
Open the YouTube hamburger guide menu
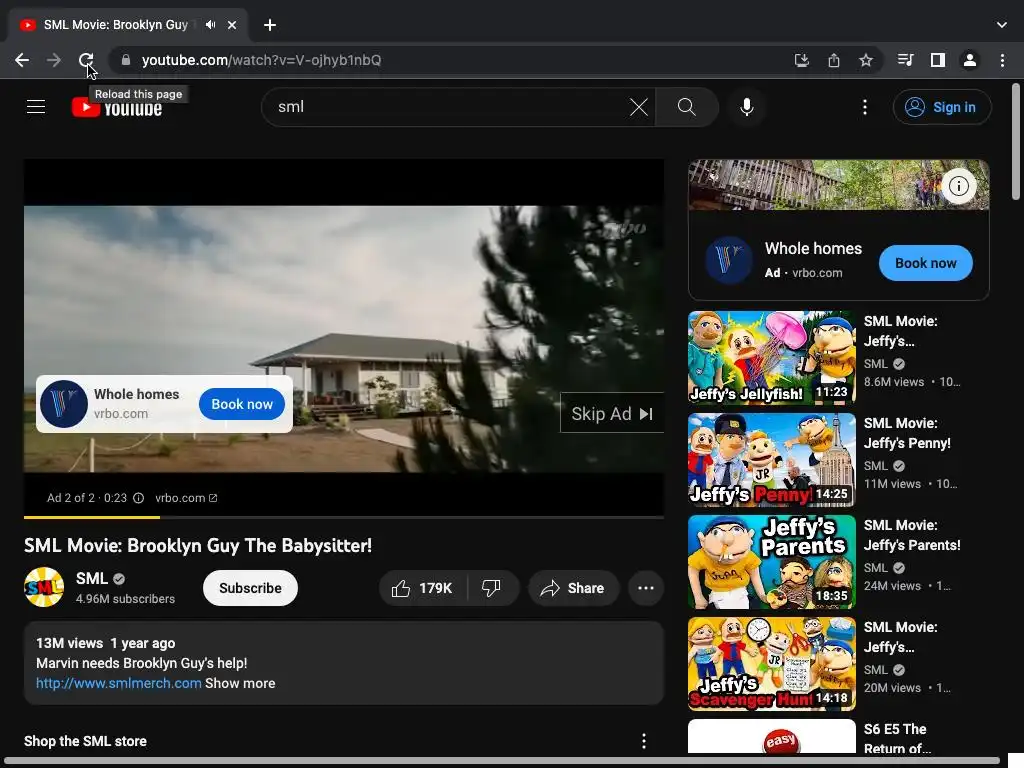(36, 106)
